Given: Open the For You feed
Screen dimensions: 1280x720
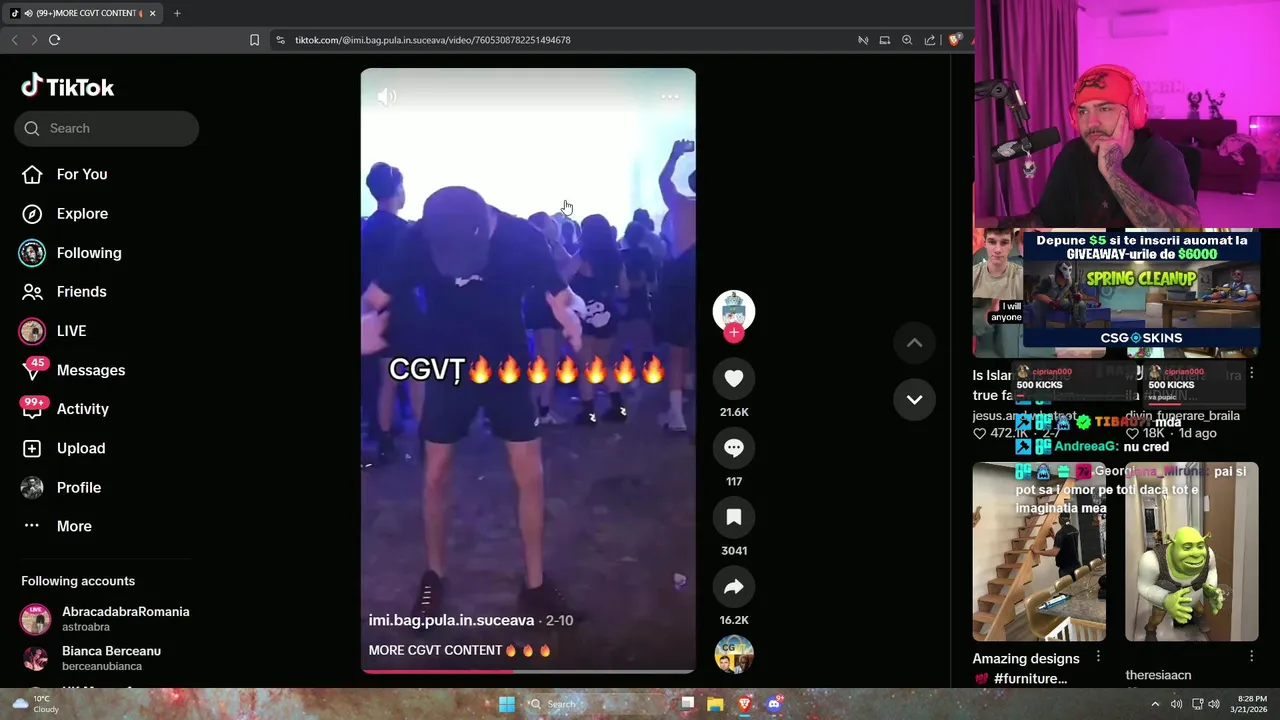Looking at the screenshot, I should [x=64, y=174].
